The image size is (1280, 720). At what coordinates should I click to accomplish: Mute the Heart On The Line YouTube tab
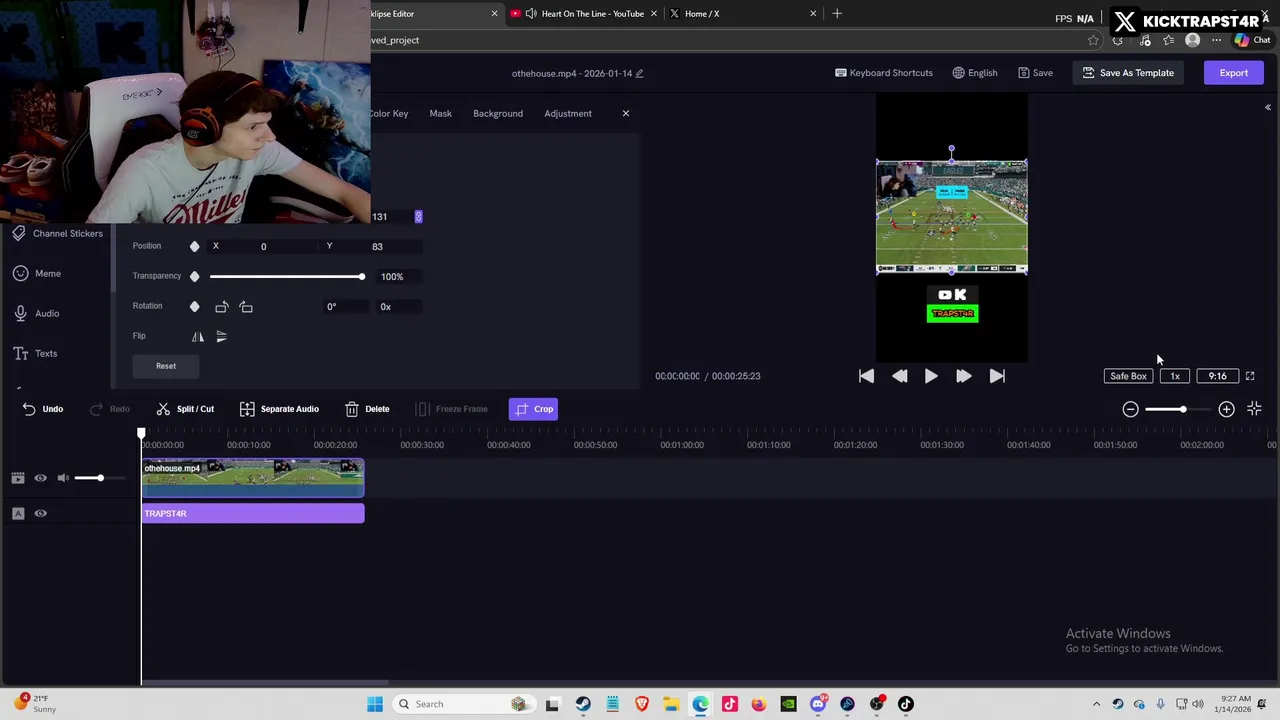point(530,14)
